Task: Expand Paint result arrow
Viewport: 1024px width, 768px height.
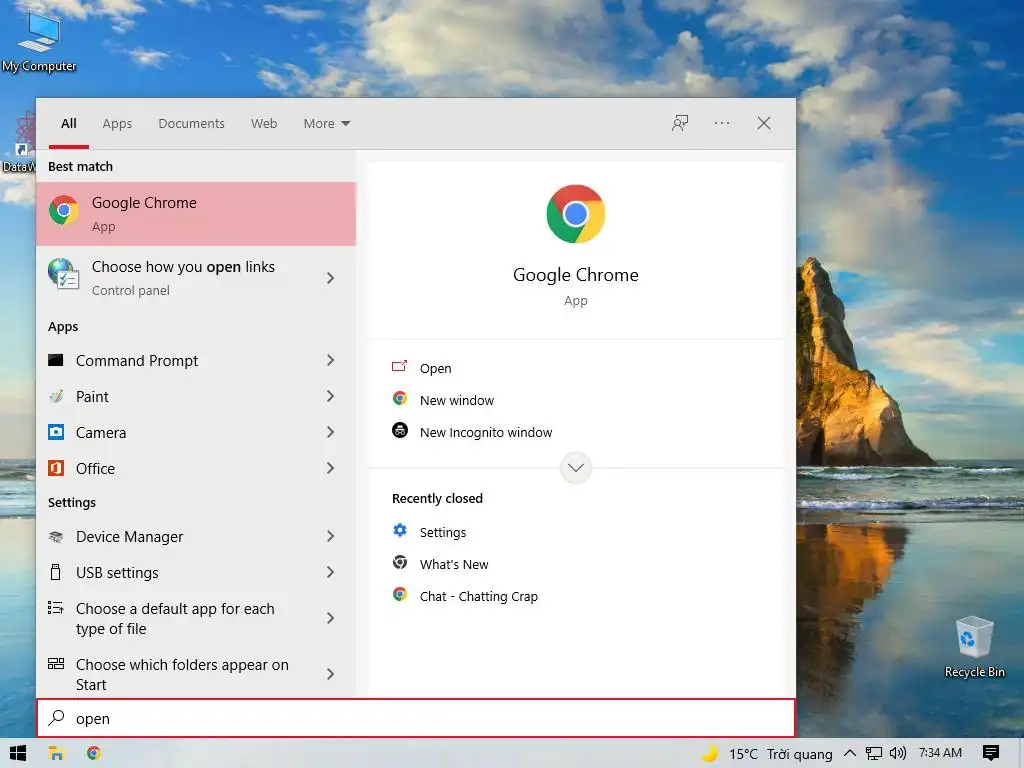Action: coord(330,396)
